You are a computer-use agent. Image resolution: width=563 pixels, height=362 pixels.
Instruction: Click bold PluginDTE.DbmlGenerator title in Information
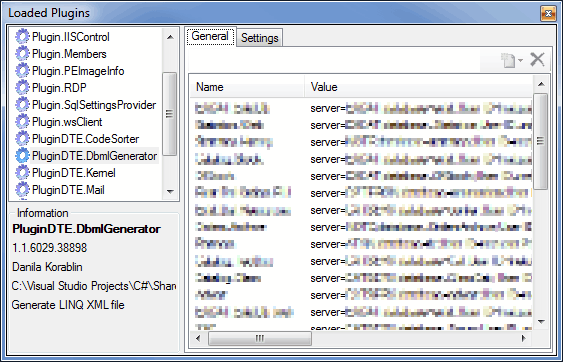click(87, 228)
